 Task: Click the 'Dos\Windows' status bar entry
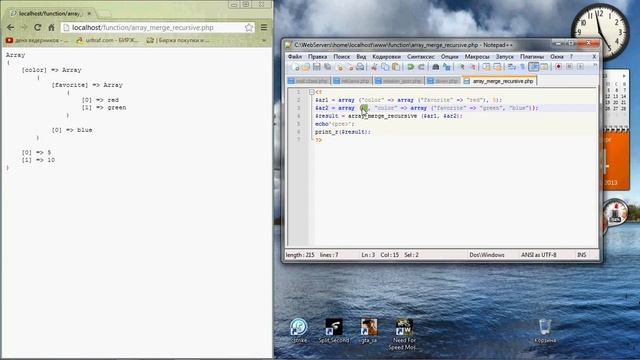click(x=487, y=255)
